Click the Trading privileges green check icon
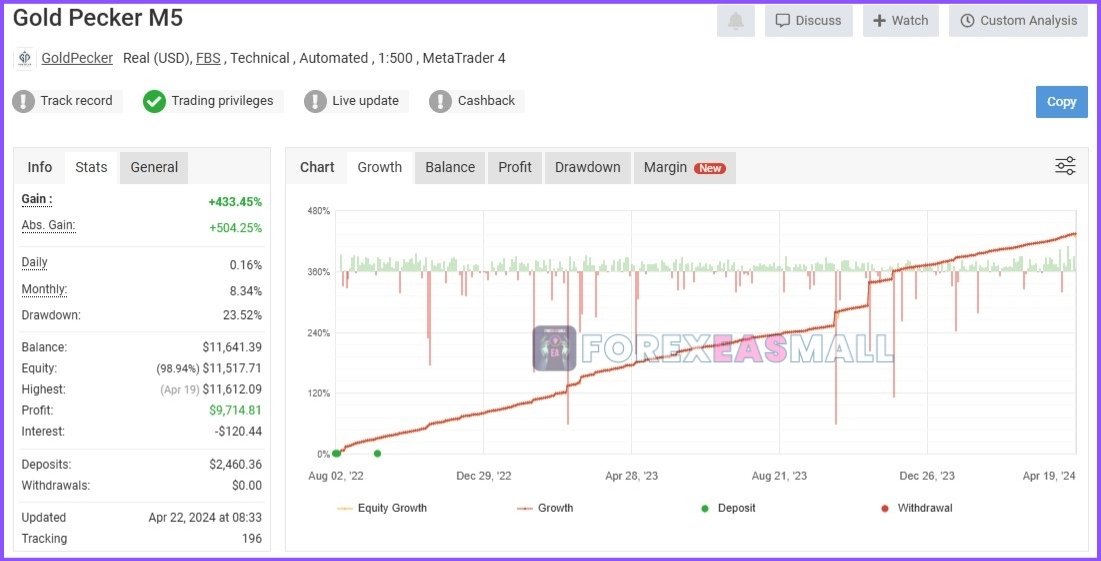This screenshot has height=561, width=1101. pos(154,101)
